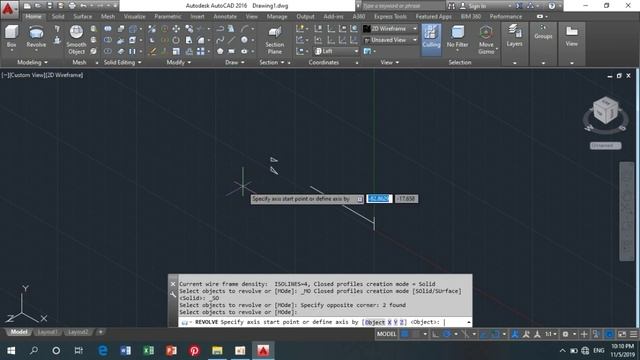Click the Save icon in quick access toolbar
The image size is (640, 360).
(49, 6)
